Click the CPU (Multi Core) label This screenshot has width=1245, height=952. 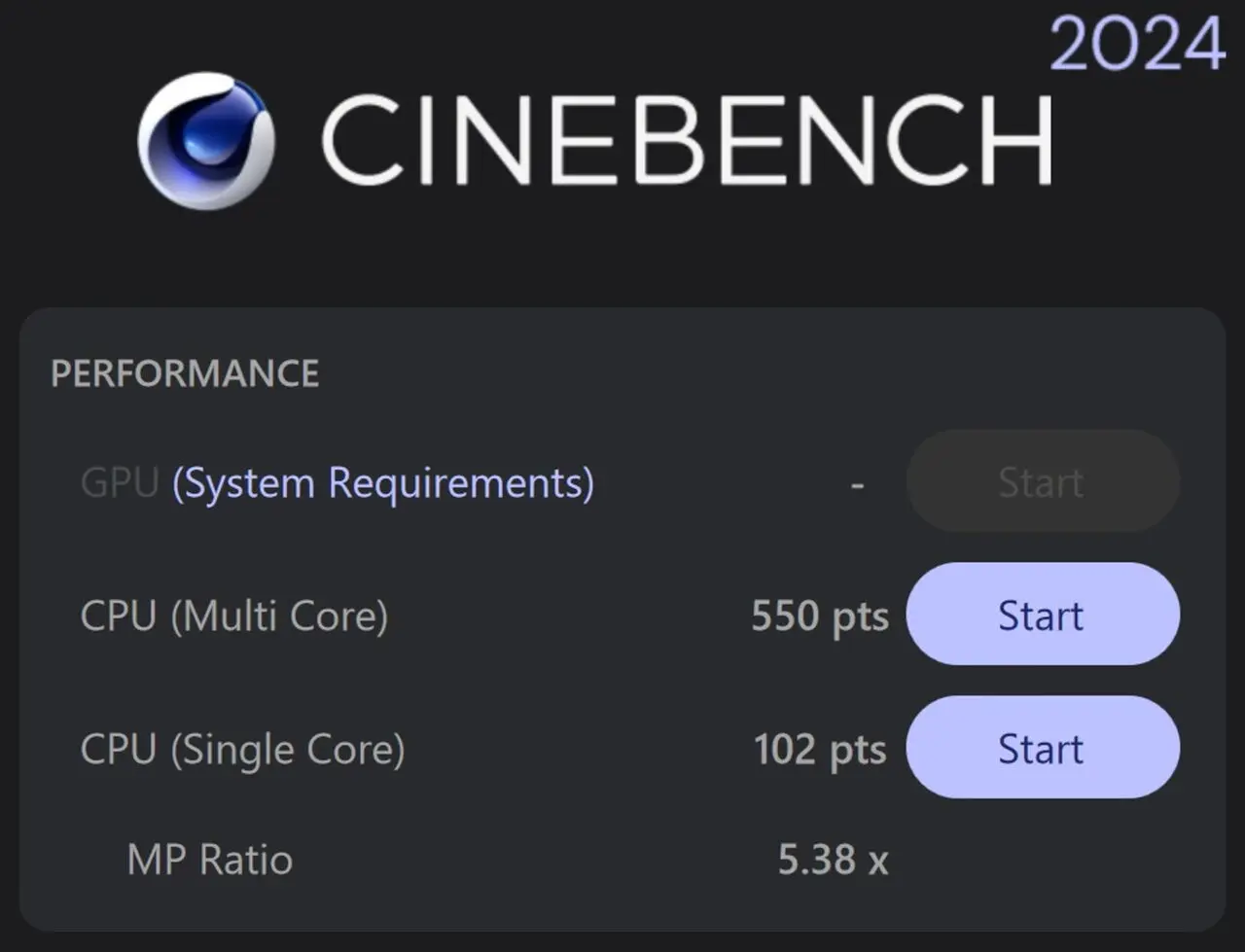pos(234,617)
